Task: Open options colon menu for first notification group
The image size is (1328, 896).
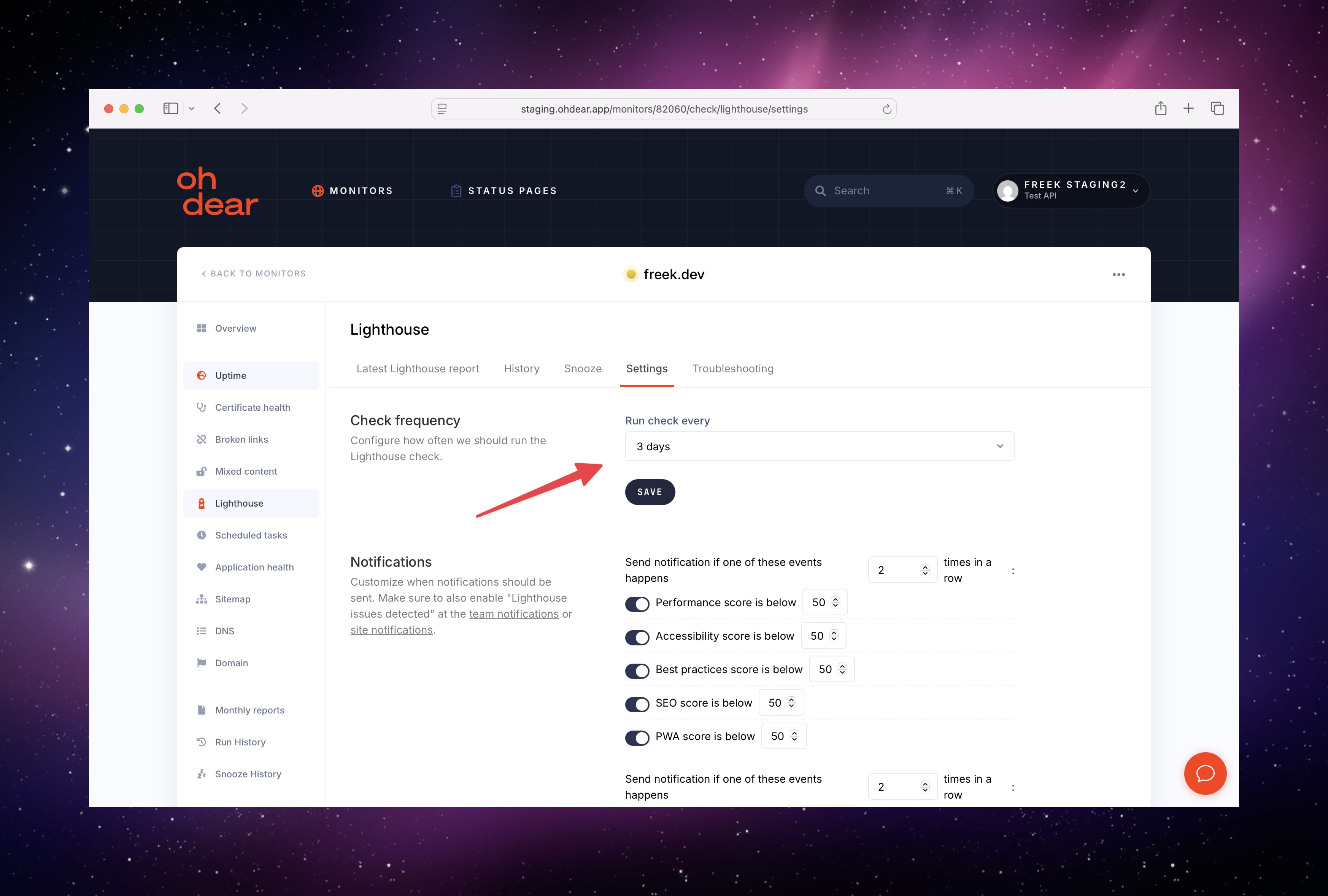Action: (1013, 570)
